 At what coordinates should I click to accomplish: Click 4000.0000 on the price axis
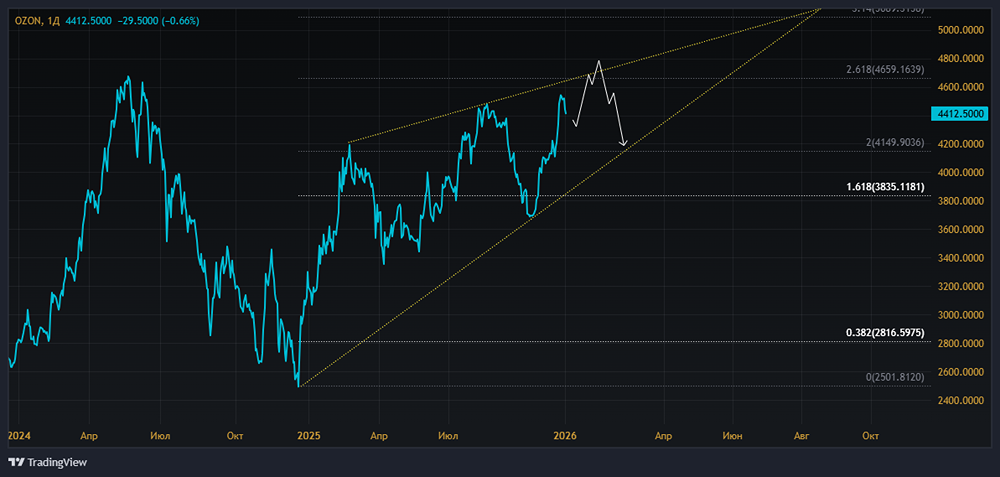point(960,172)
